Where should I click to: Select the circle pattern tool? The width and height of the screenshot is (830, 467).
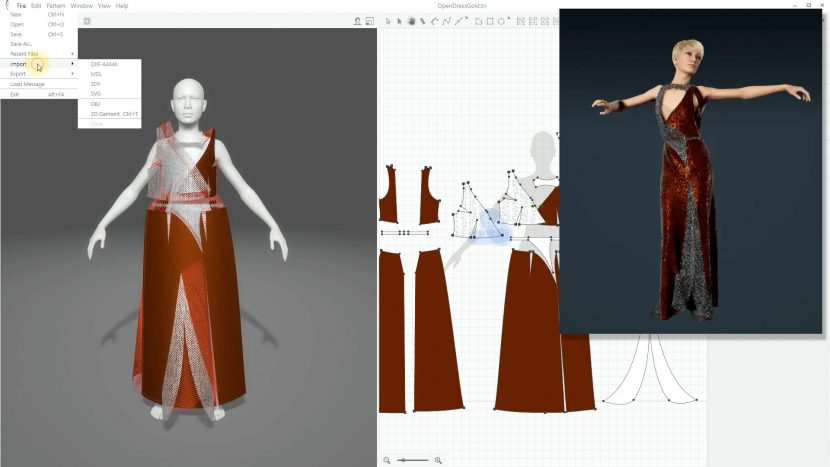(502, 21)
